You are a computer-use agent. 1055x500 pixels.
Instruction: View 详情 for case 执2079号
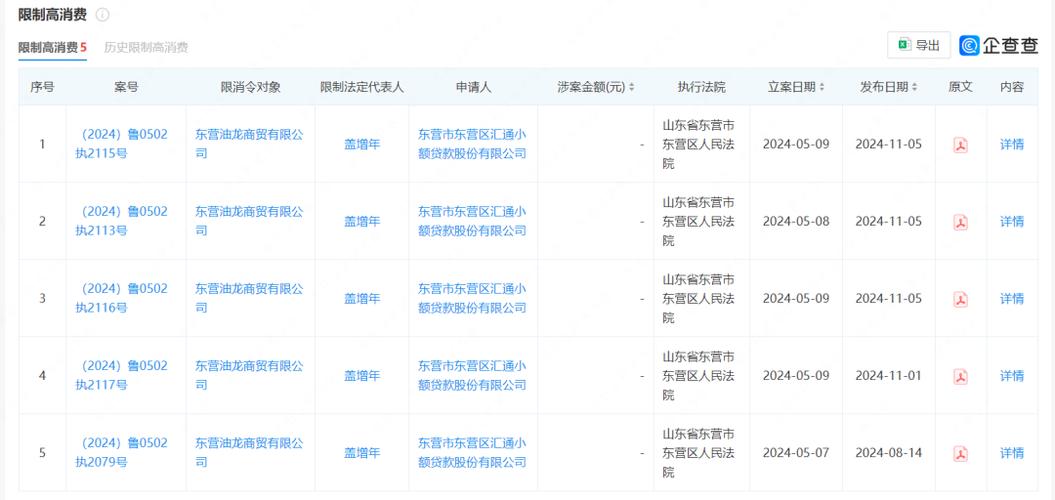tap(1011, 454)
